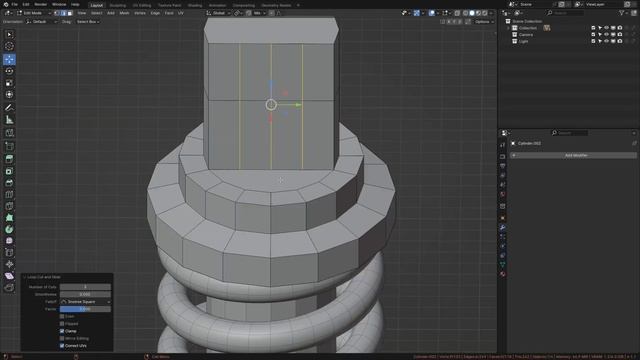Open the File menu
640x360 pixels.
click(x=14, y=4)
